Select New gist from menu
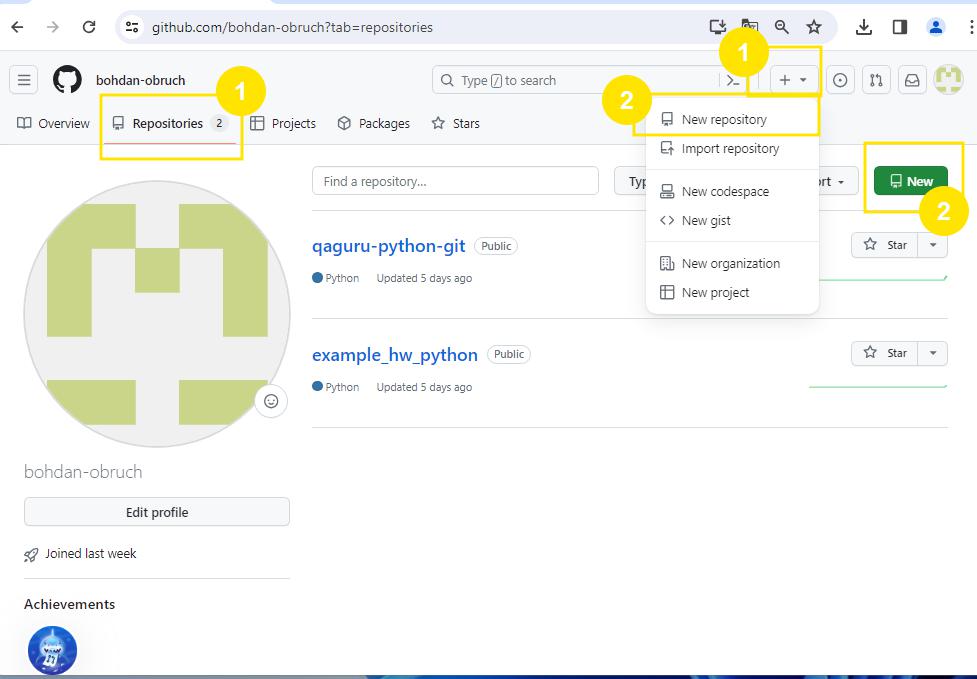Viewport: 977px width, 679px height. (x=732, y=221)
